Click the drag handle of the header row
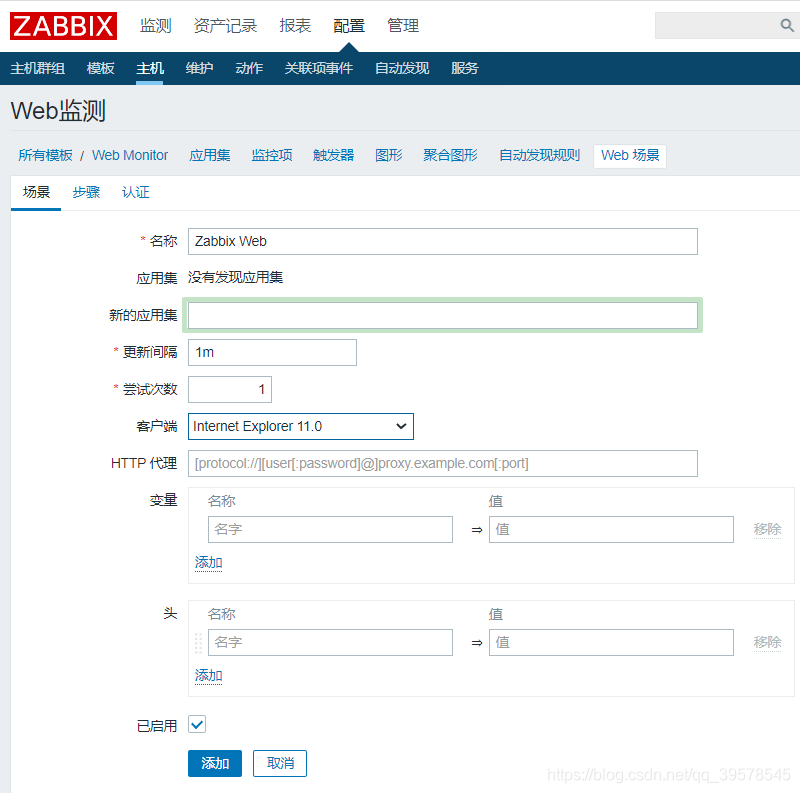The width and height of the screenshot is (800, 793). (x=198, y=642)
